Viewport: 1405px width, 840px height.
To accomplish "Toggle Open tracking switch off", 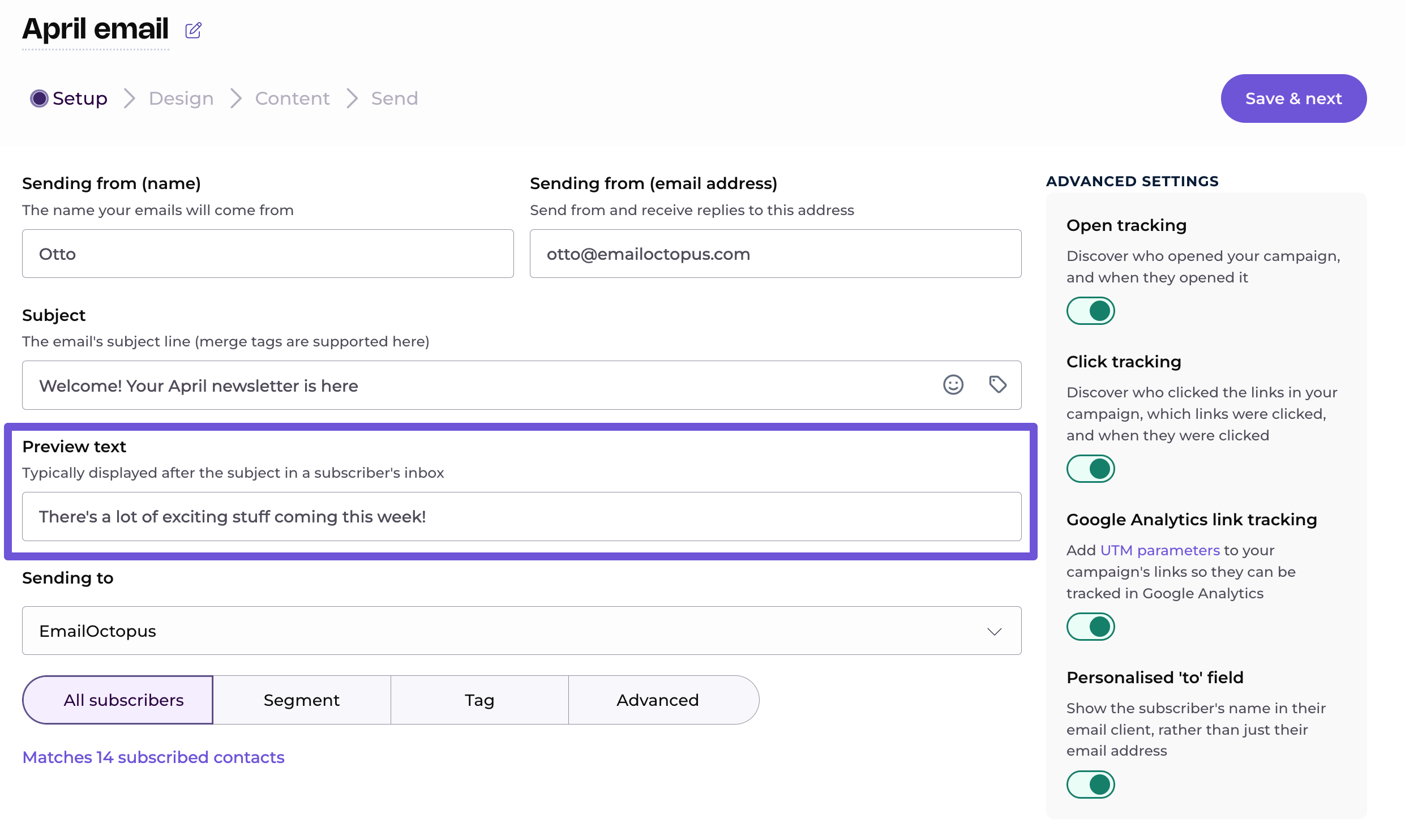I will click(x=1090, y=311).
